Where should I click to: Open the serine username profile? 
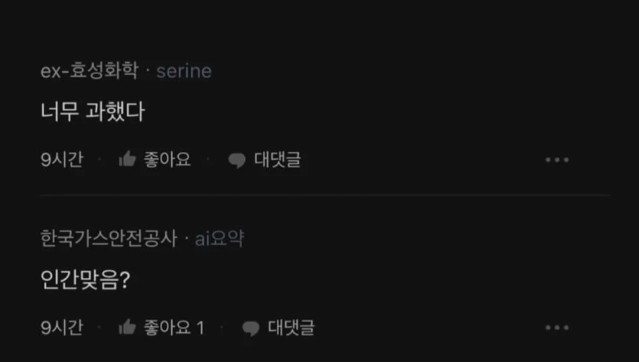click(184, 71)
